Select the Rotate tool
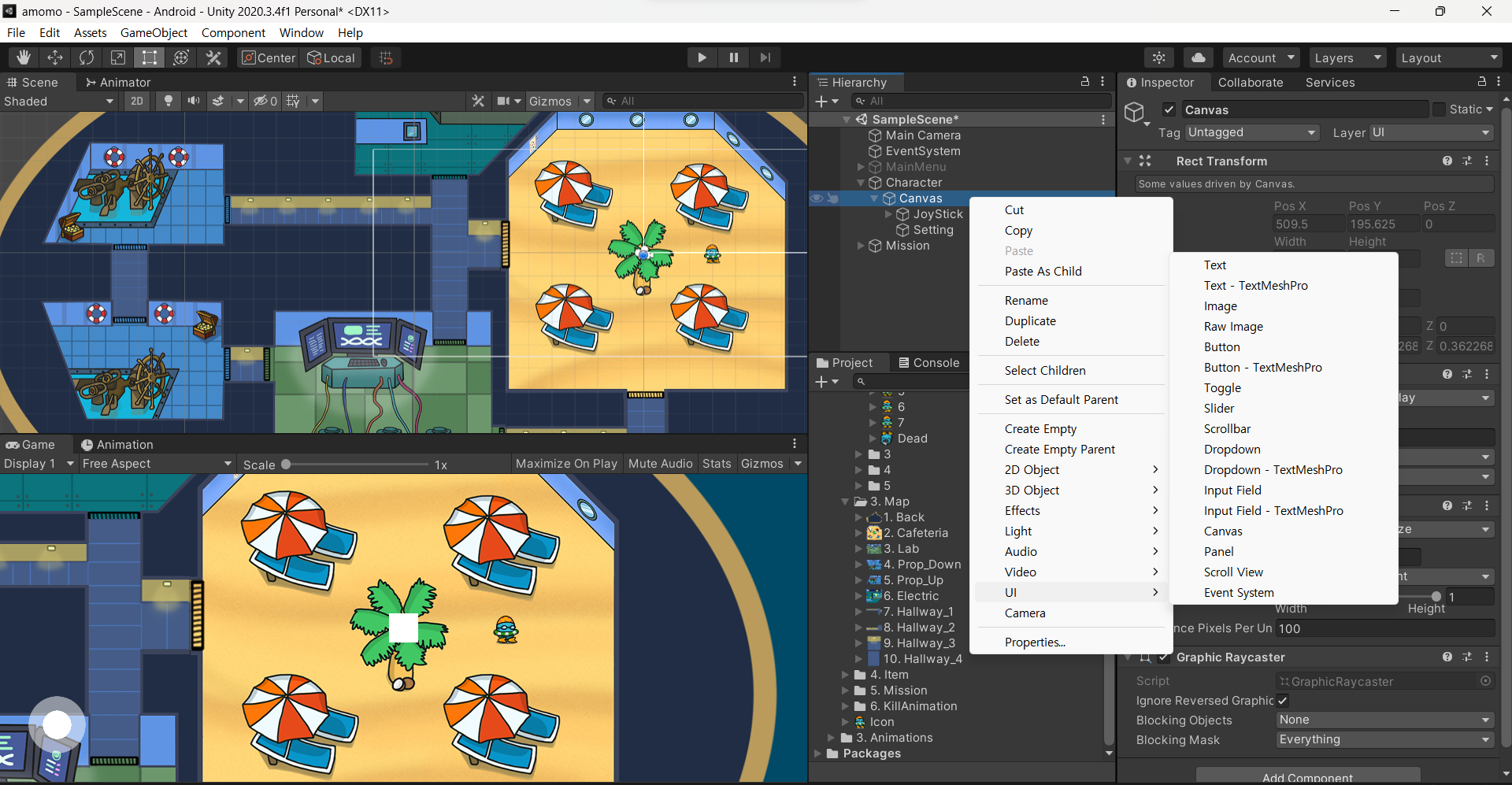The width and height of the screenshot is (1512, 785). [x=87, y=57]
